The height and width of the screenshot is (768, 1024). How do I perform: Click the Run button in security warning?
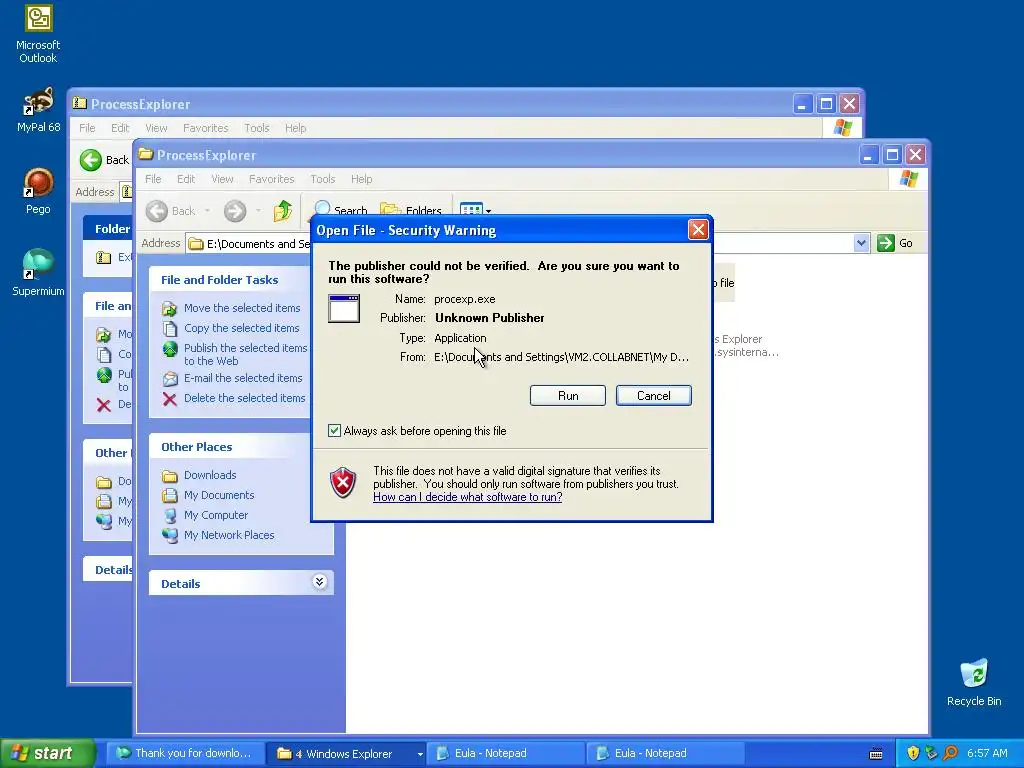(568, 396)
